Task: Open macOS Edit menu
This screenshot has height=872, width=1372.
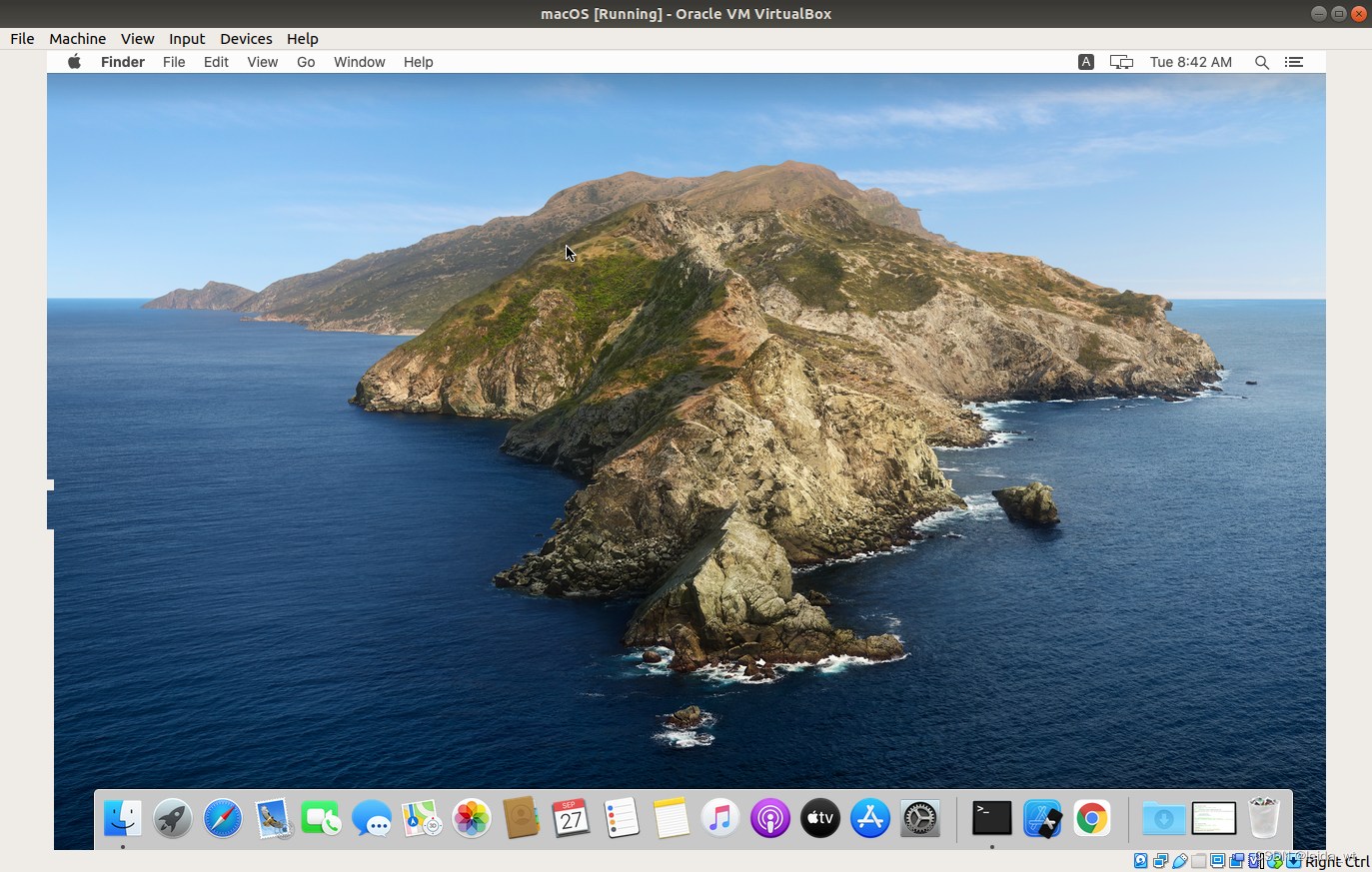Action: coord(216,62)
